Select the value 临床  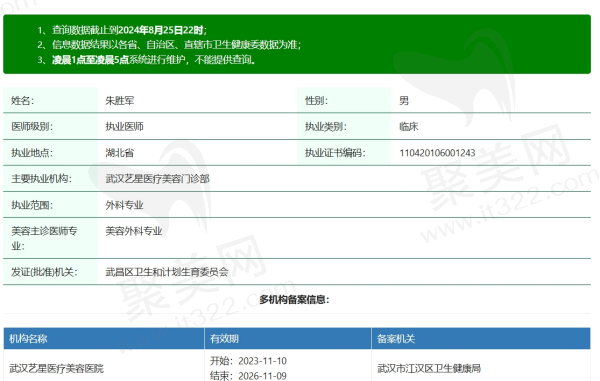click(x=409, y=126)
